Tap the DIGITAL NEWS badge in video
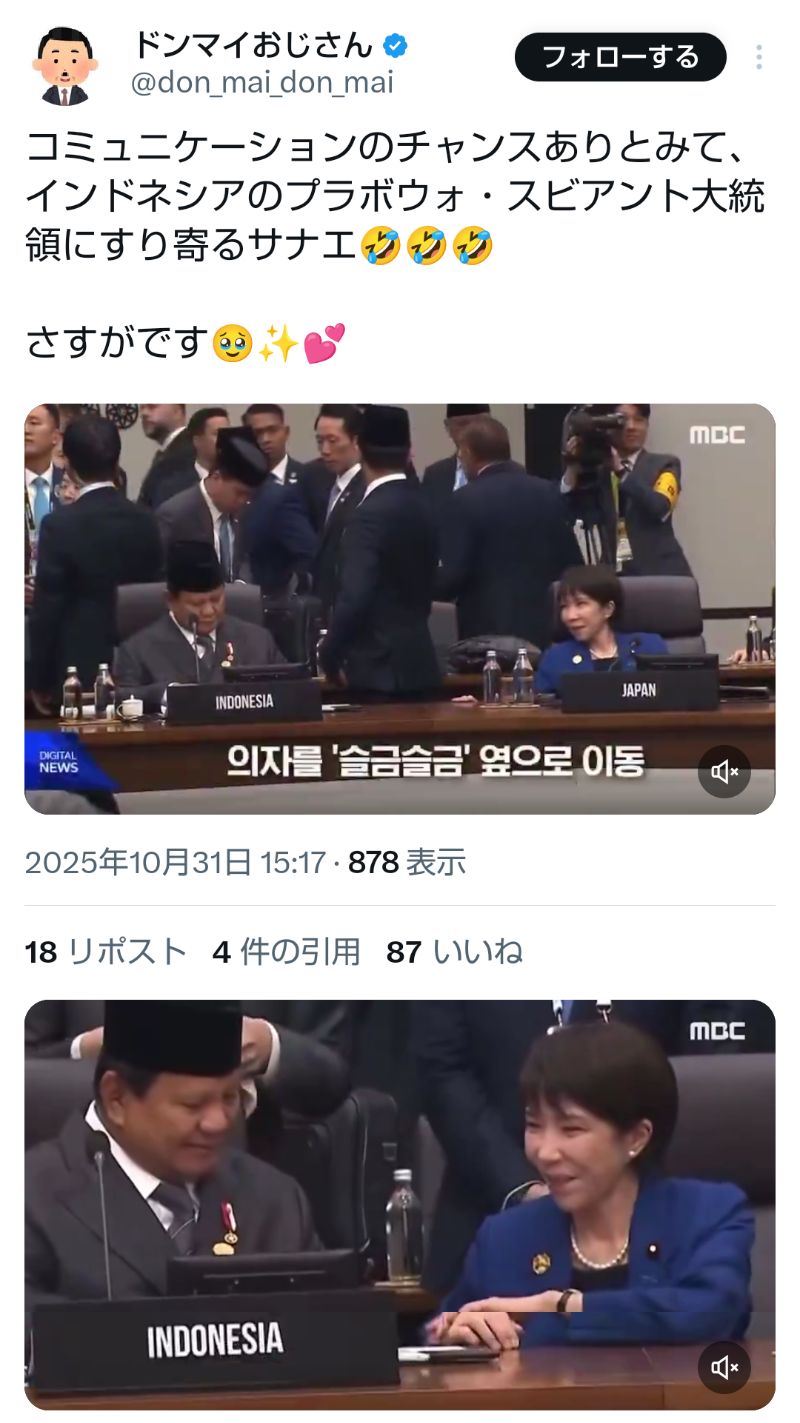The height and width of the screenshot is (1423, 800). (58, 762)
